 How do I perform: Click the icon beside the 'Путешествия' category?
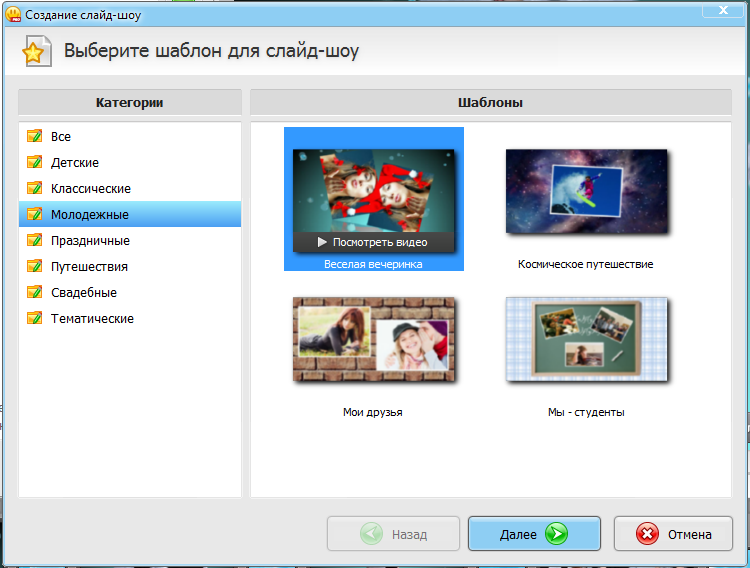point(34,266)
